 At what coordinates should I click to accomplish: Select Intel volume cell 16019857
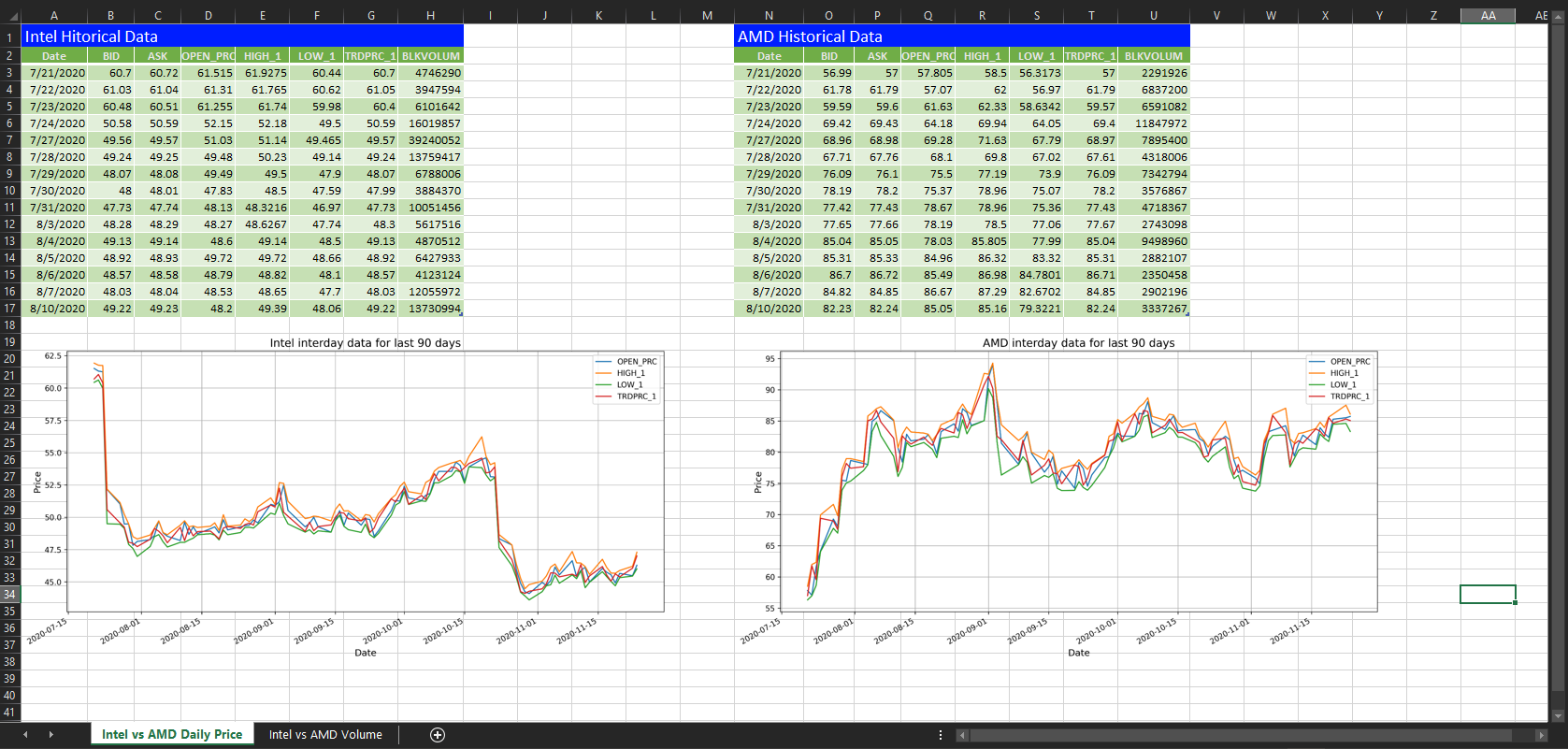(430, 123)
